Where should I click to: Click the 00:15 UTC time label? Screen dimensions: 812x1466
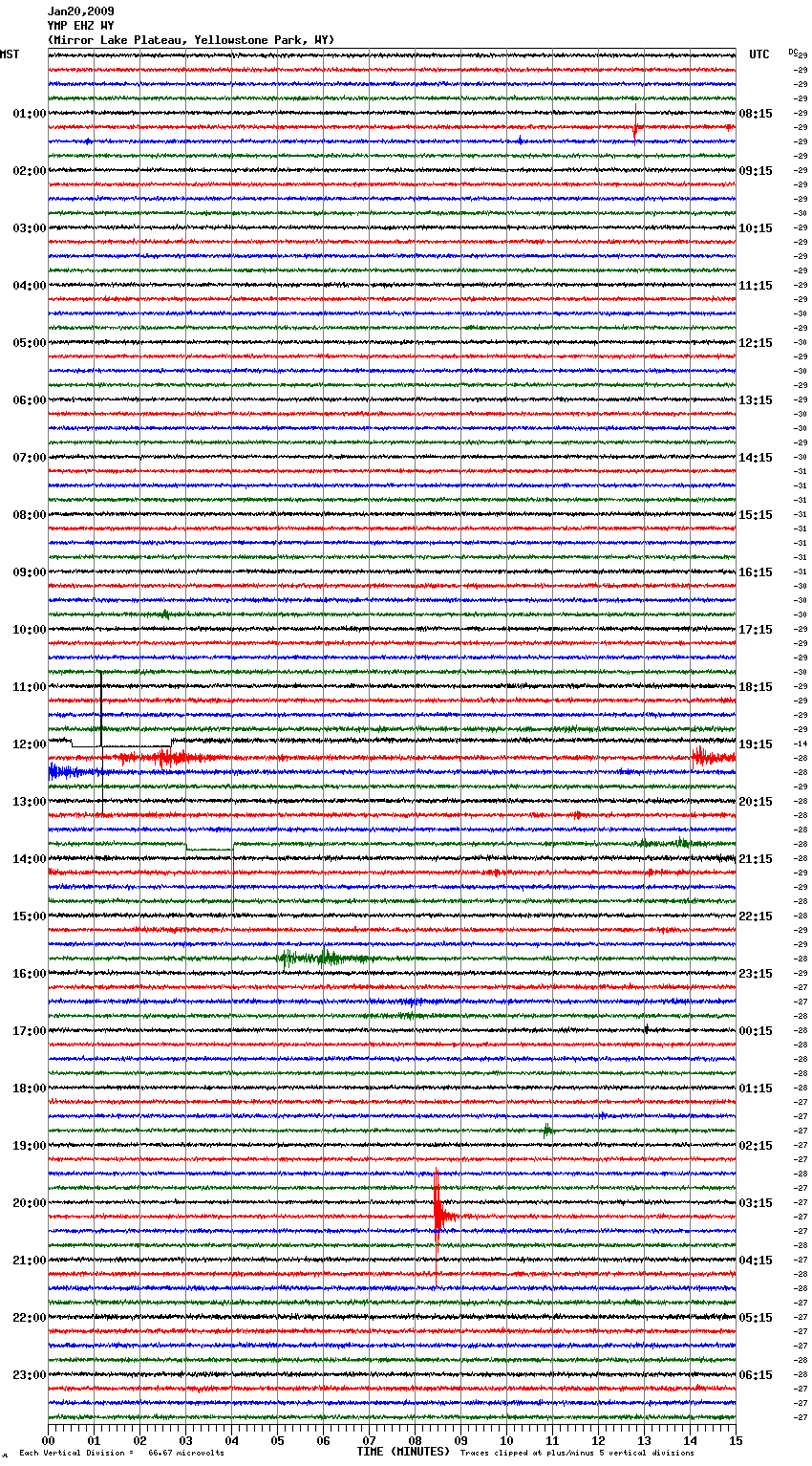[756, 1031]
